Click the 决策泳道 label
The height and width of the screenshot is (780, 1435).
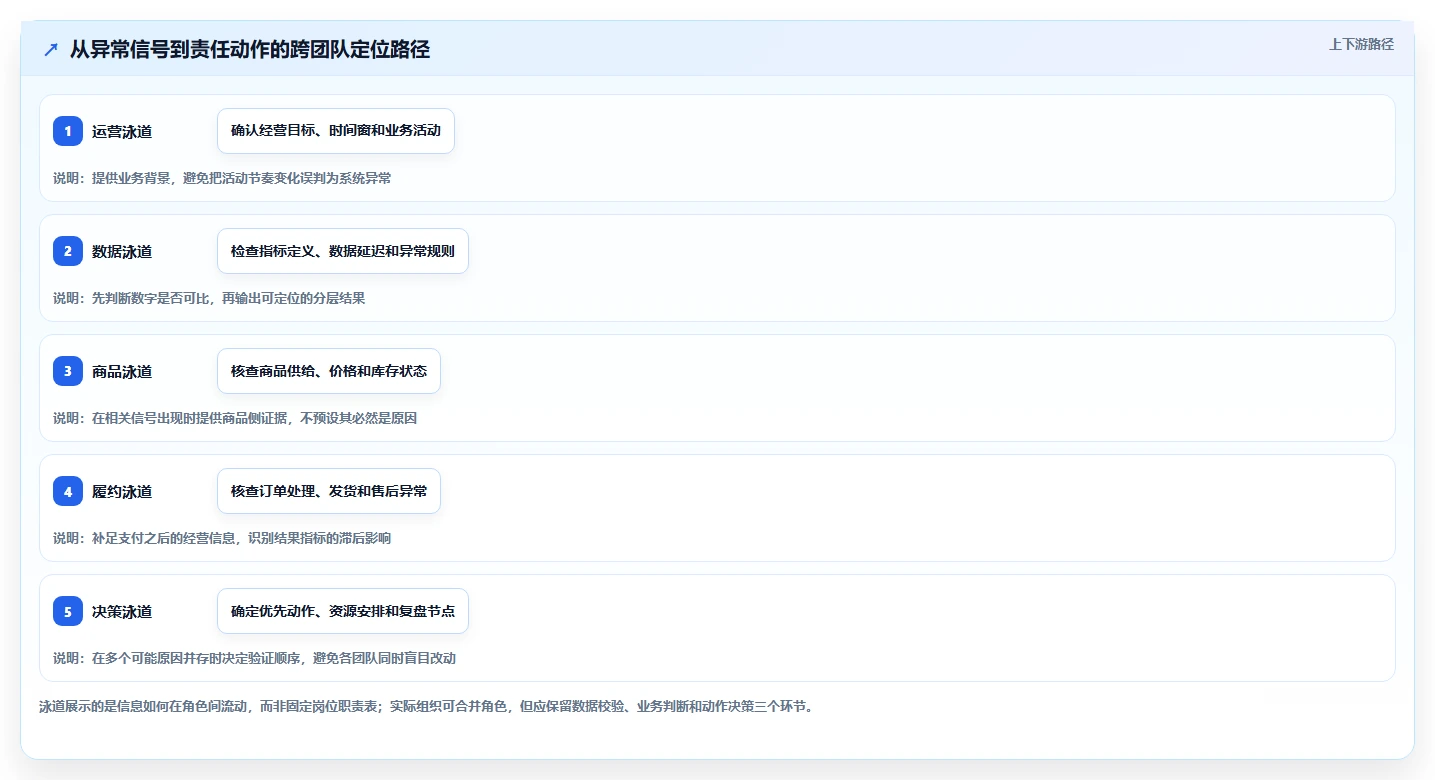point(122,611)
